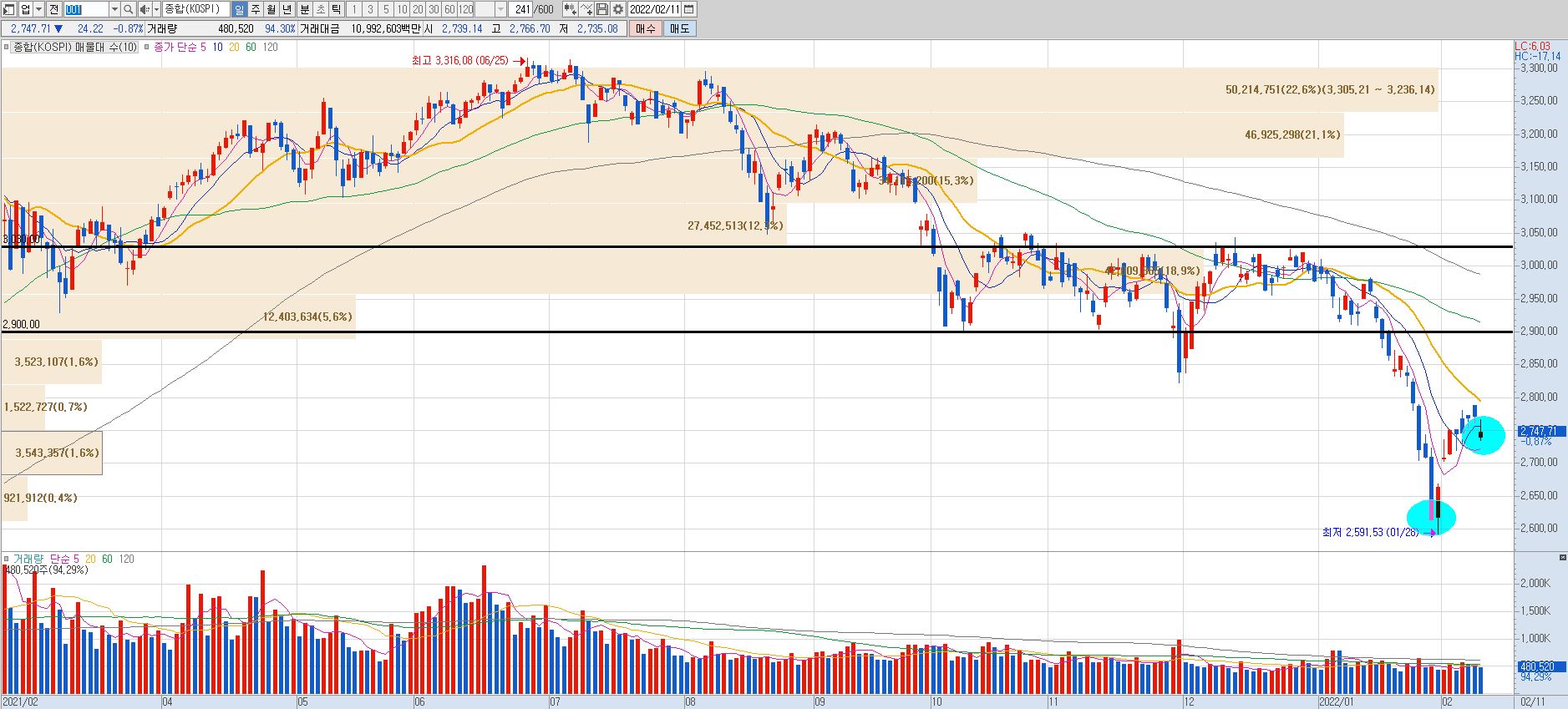Click the 종합(KOSPI) name field
1568x709 pixels.
point(195,9)
